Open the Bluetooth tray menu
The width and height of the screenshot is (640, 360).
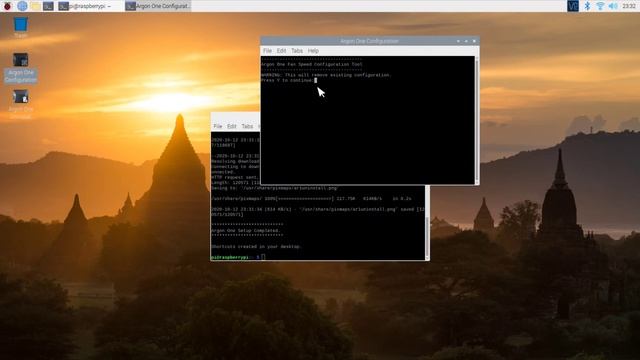point(587,6)
